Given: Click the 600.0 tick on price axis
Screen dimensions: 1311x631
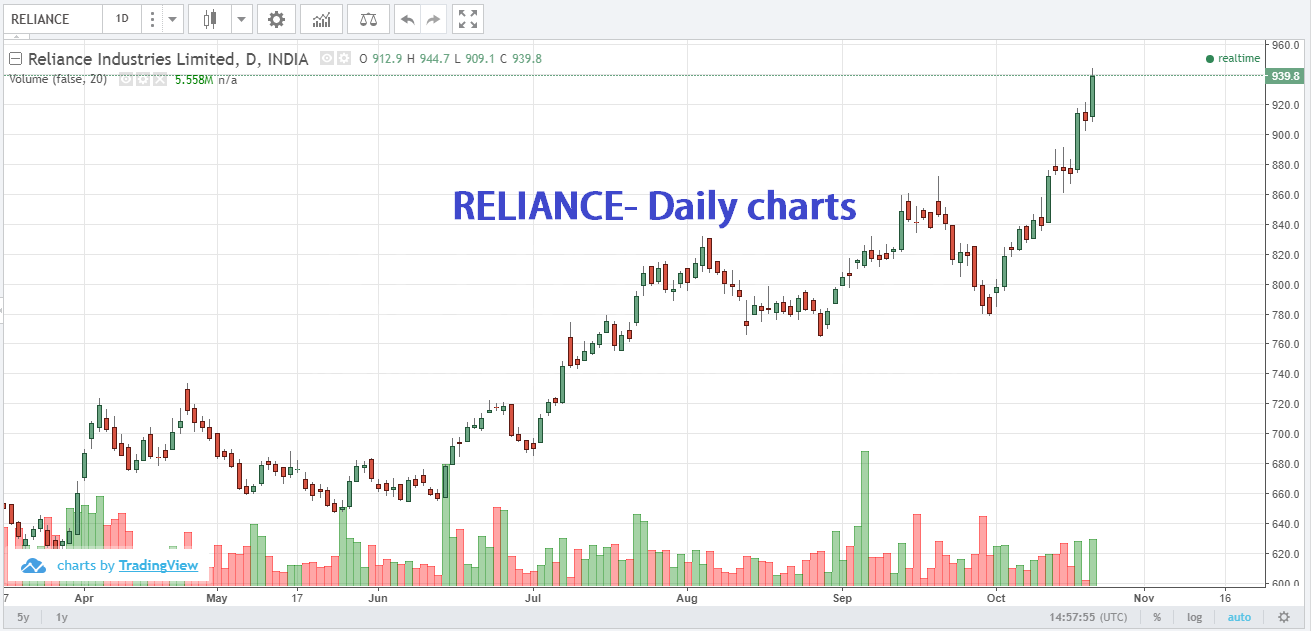Looking at the screenshot, I should click(x=1284, y=584).
